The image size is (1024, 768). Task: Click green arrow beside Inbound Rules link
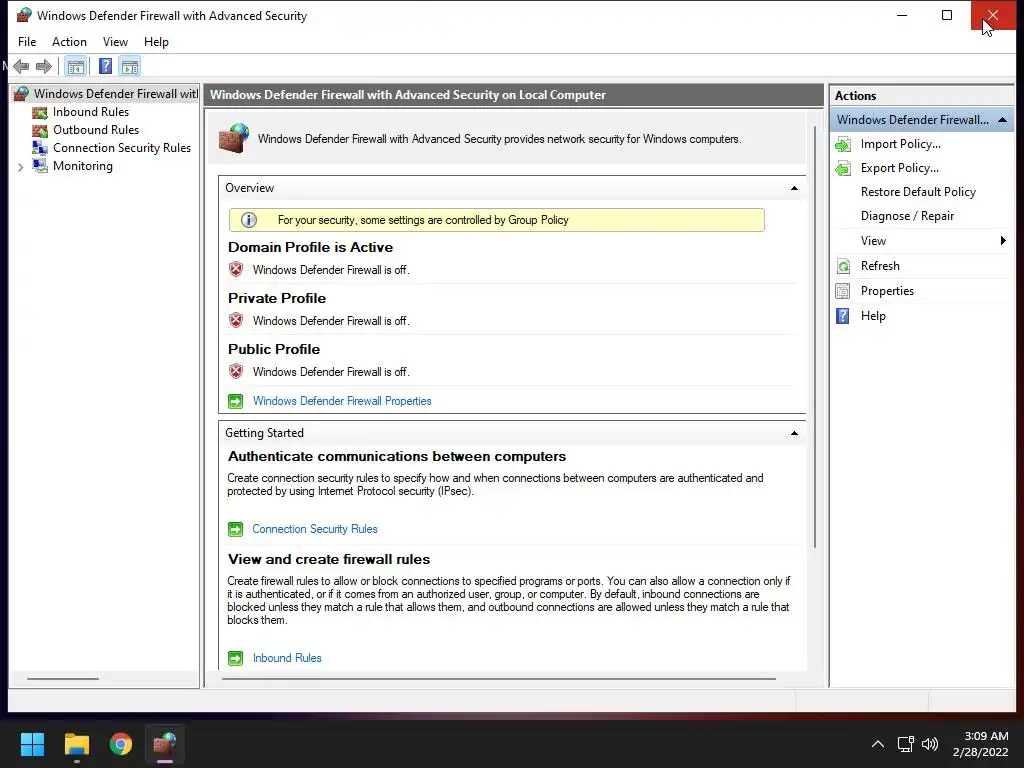click(235, 658)
